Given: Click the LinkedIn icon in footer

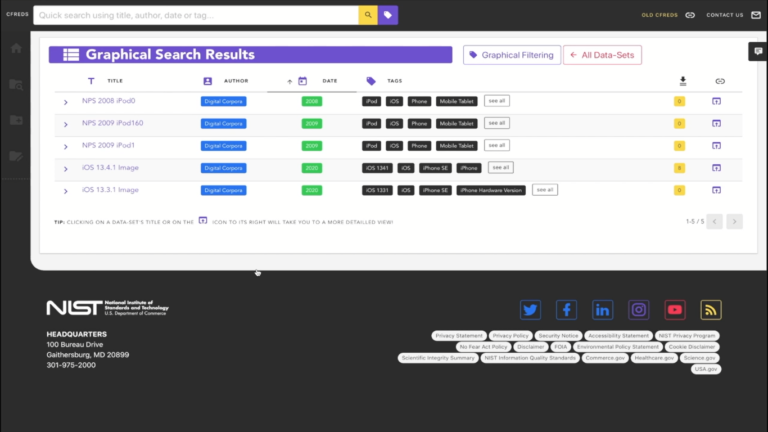Looking at the screenshot, I should click(x=602, y=310).
